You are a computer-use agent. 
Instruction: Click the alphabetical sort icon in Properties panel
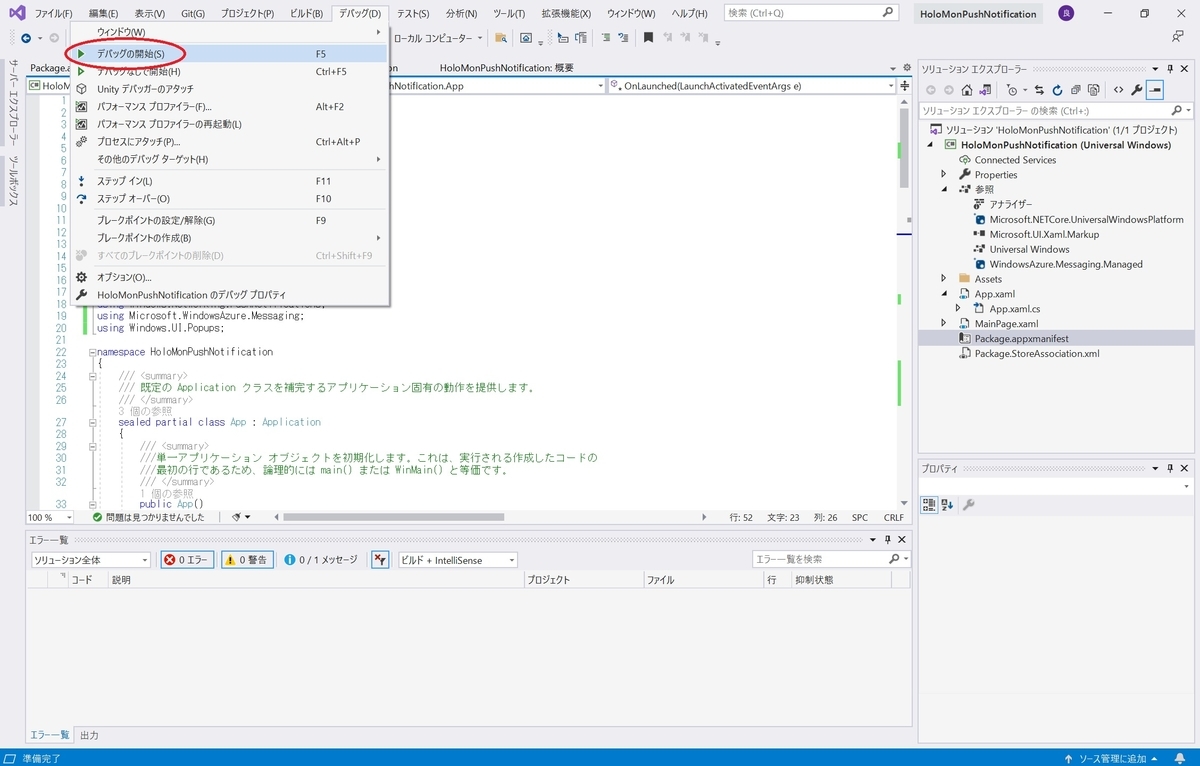(947, 505)
